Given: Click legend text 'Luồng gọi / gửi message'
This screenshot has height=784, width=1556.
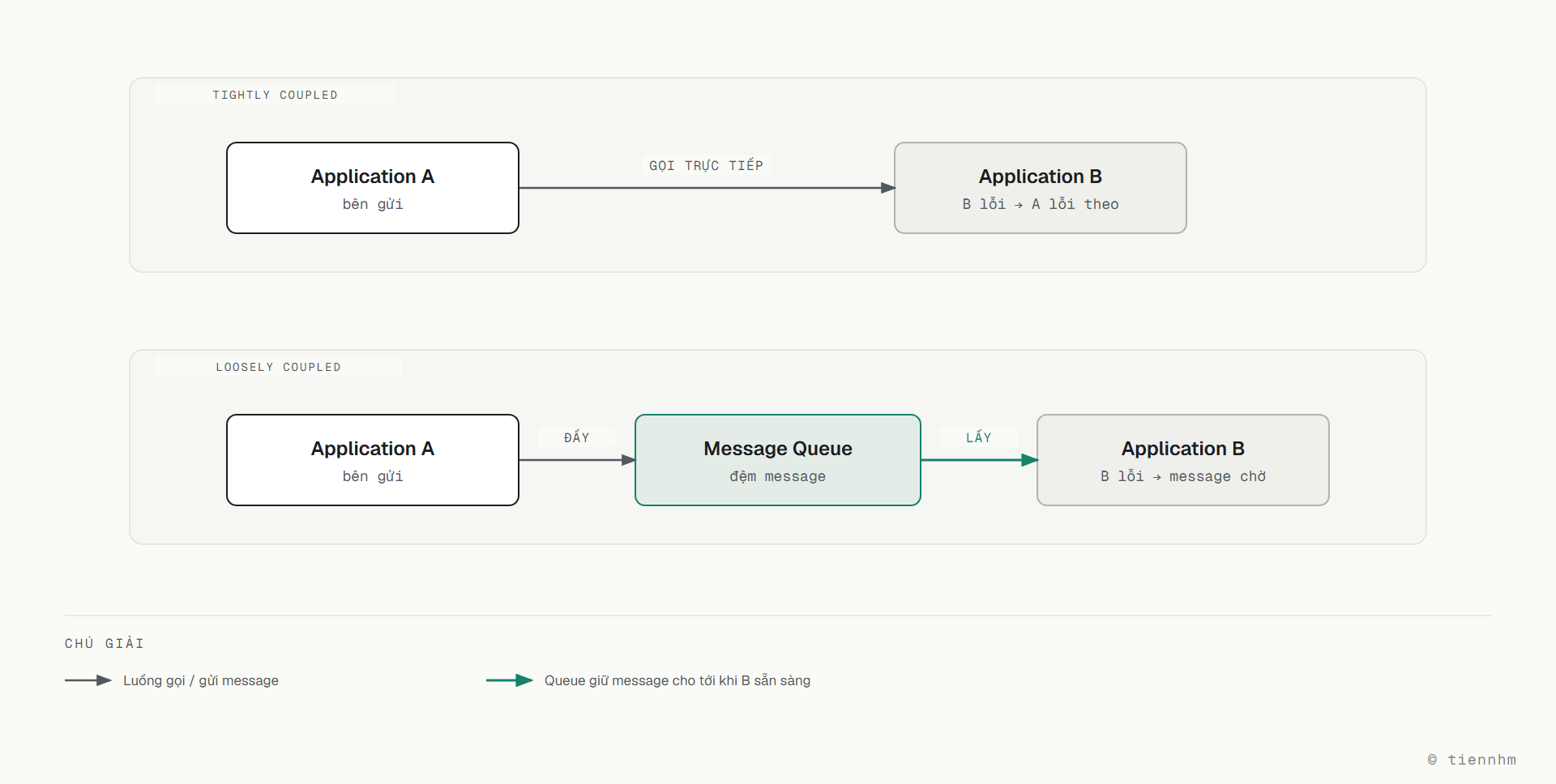Looking at the screenshot, I should point(201,680).
